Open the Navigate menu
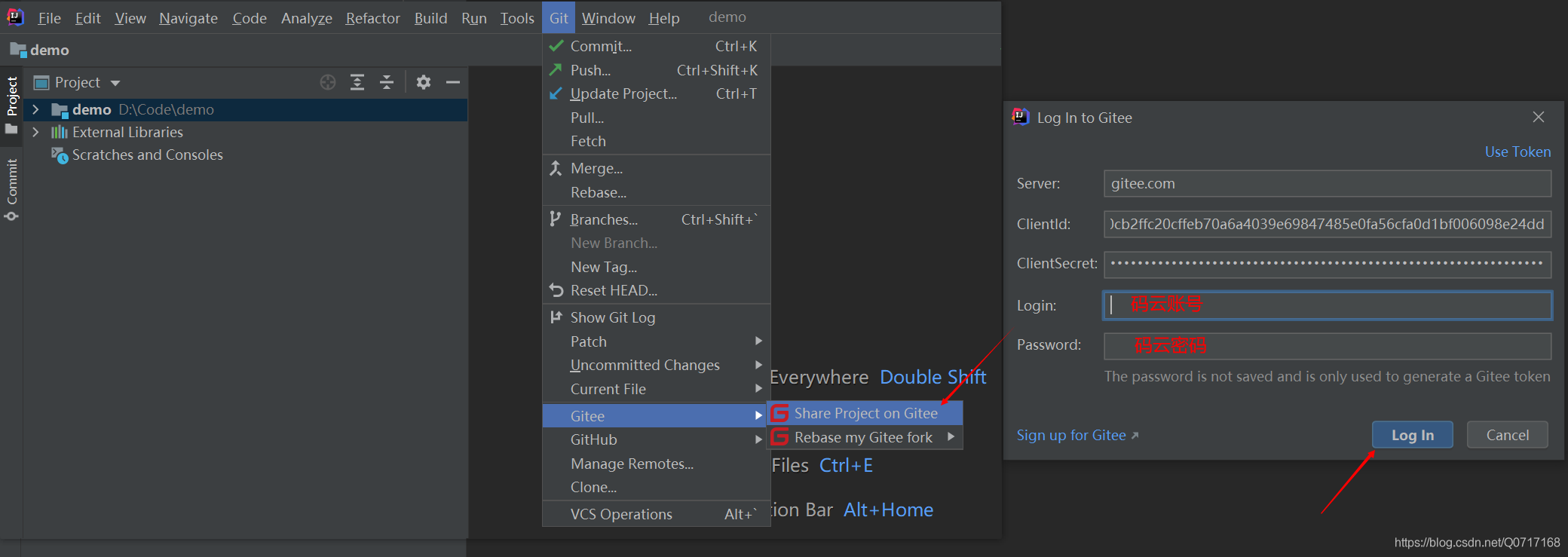This screenshot has width=1568, height=557. point(188,18)
